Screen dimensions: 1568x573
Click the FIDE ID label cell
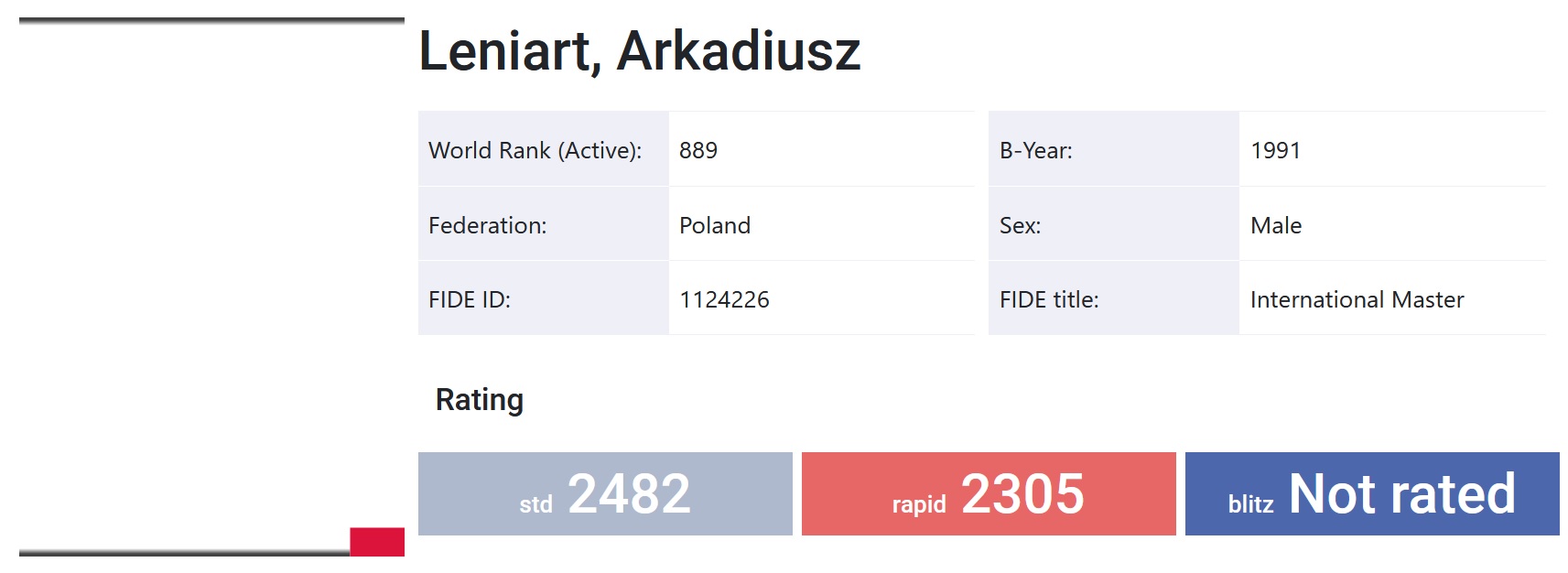544,299
